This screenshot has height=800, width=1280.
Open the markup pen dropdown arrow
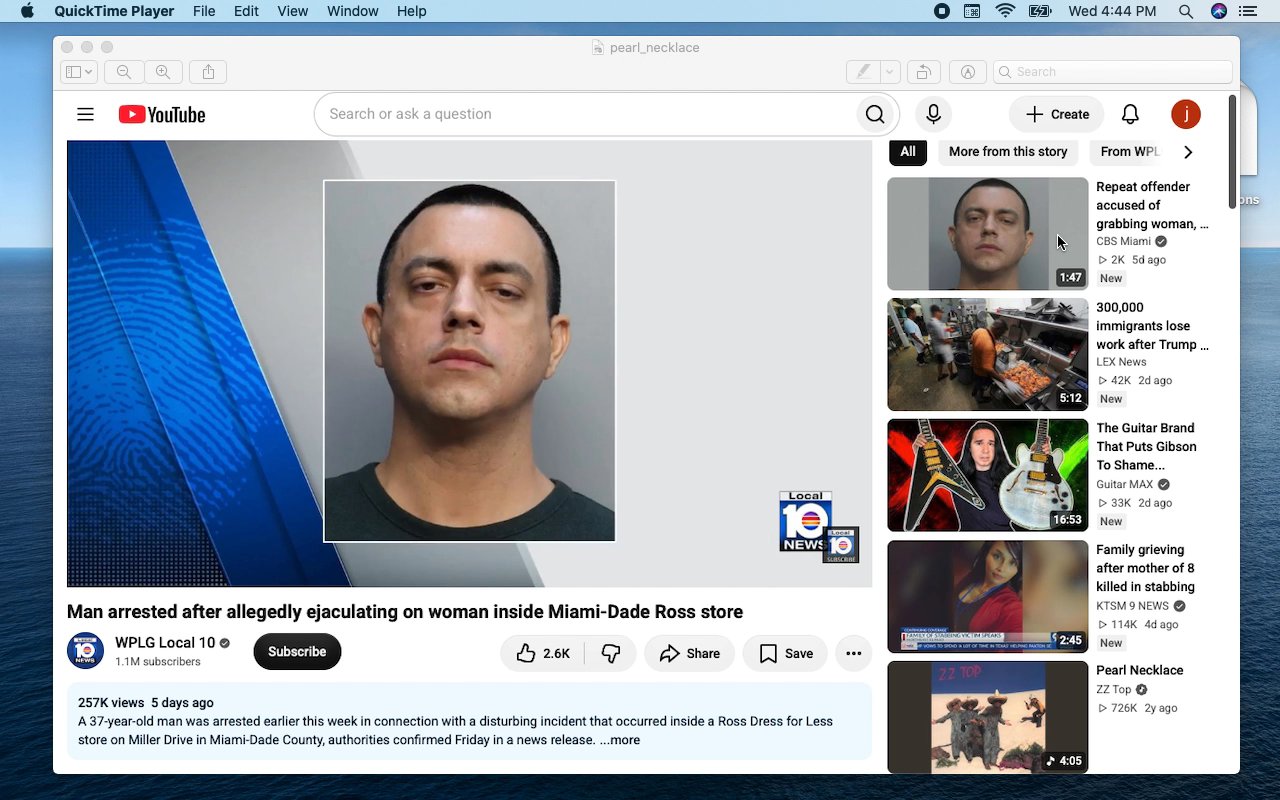coord(889,72)
